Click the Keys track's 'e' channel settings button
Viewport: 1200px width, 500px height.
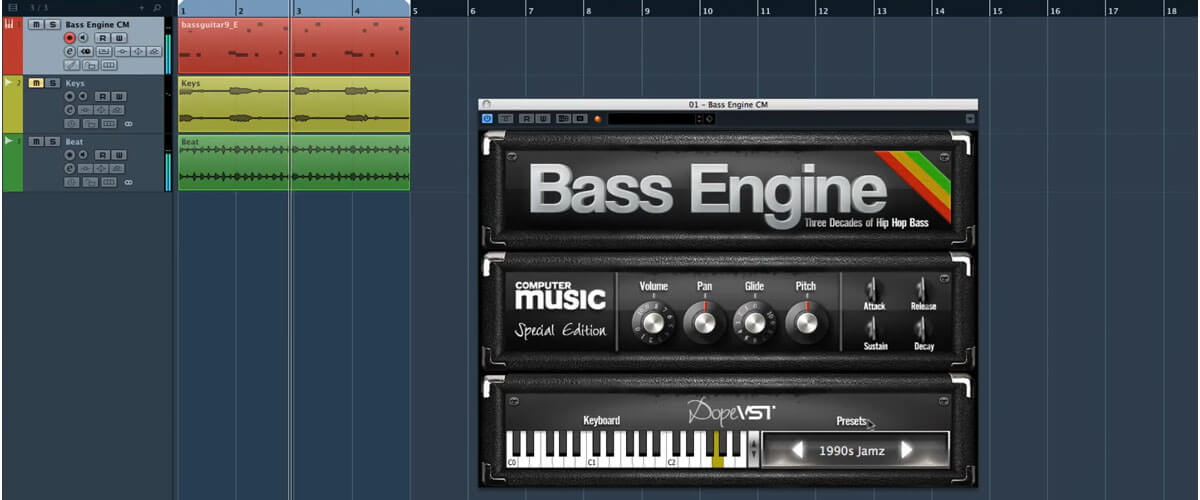click(69, 110)
